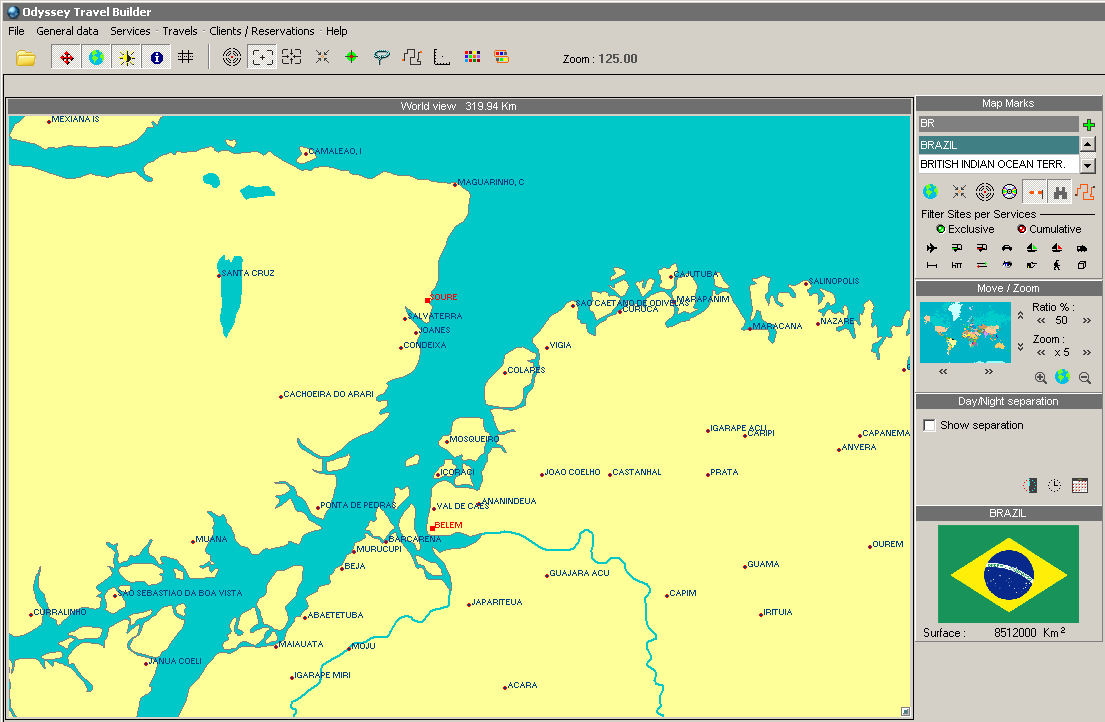Click the green plus icon beside BR field
1105x722 pixels.
point(1088,125)
